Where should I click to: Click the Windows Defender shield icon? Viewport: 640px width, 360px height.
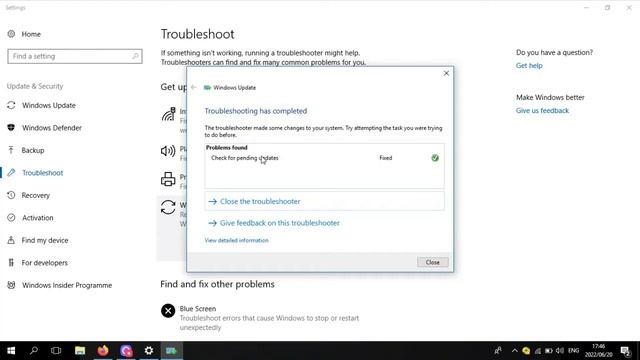11,128
